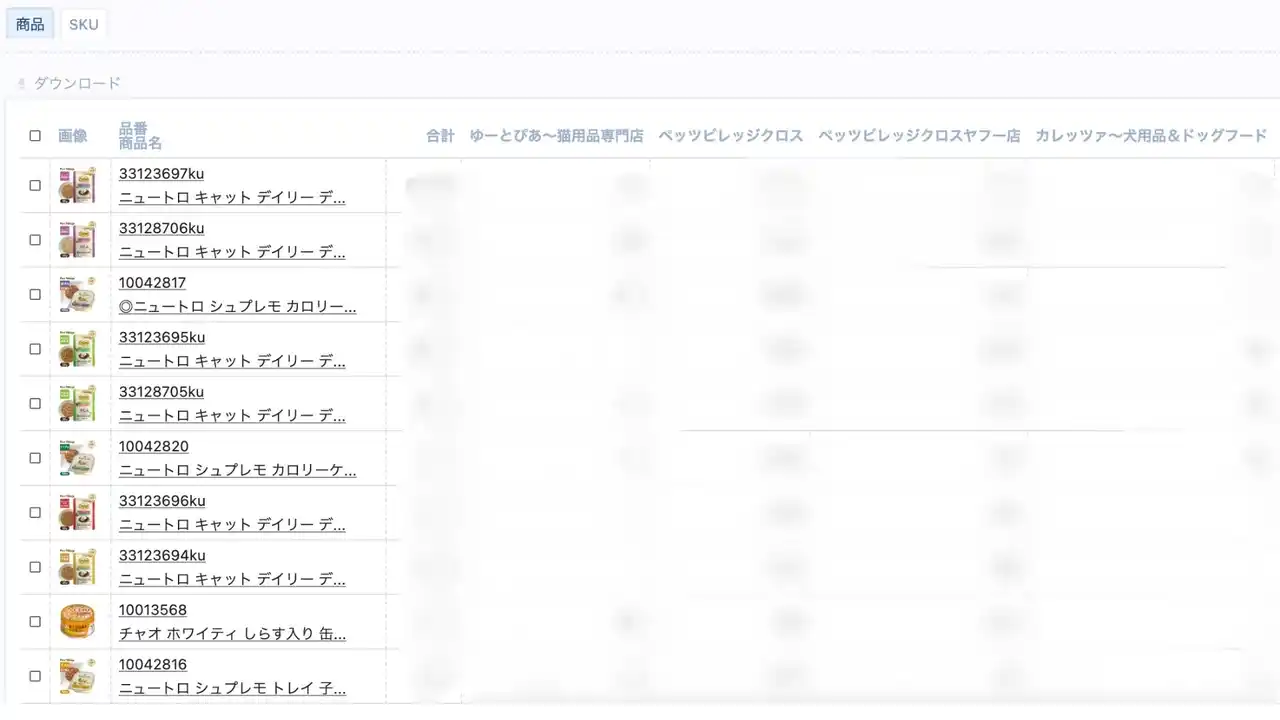The image size is (1280, 720).
Task: Click the ダウンロード download button
Action: pyautogui.click(x=76, y=83)
